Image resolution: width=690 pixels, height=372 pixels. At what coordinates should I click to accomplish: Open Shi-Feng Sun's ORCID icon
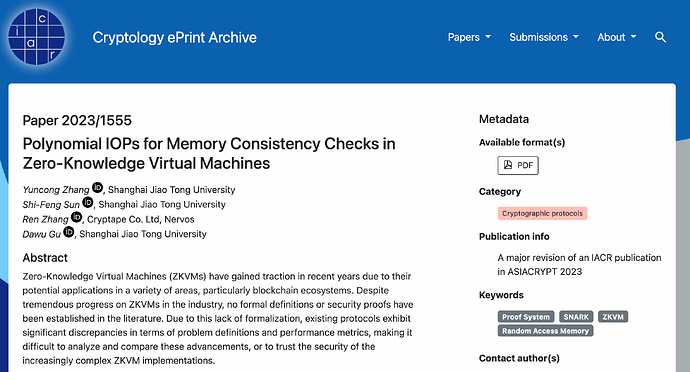click(x=88, y=202)
